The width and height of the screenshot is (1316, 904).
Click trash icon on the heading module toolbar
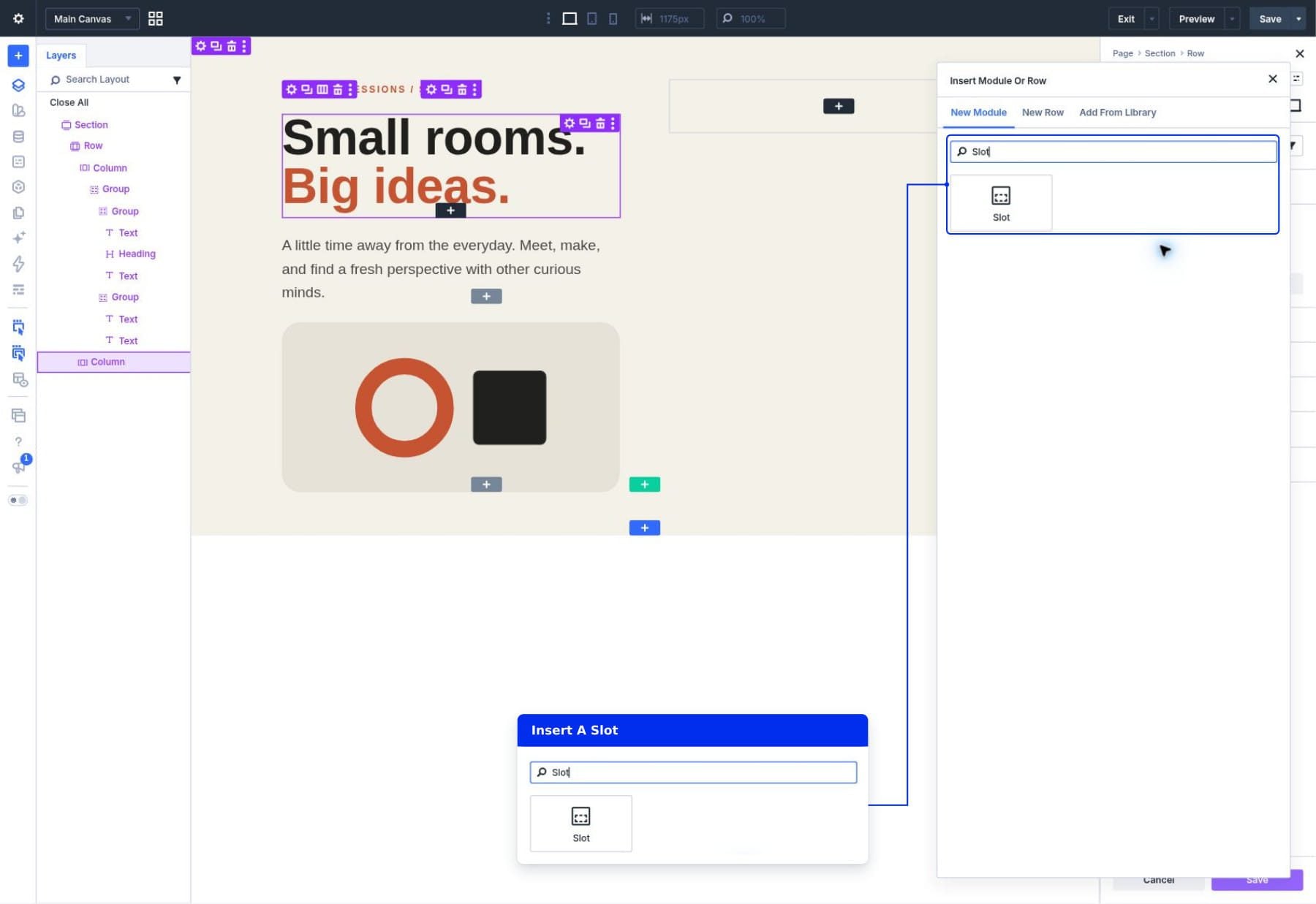[x=600, y=124]
